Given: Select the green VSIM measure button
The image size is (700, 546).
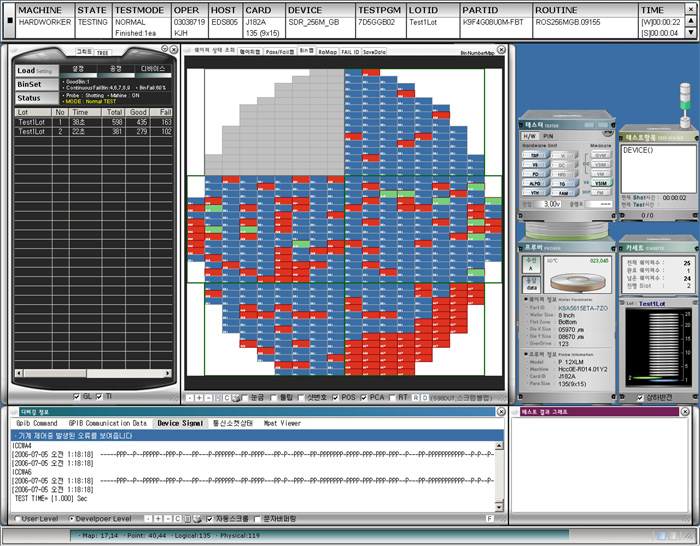Looking at the screenshot, I should click(x=601, y=183).
